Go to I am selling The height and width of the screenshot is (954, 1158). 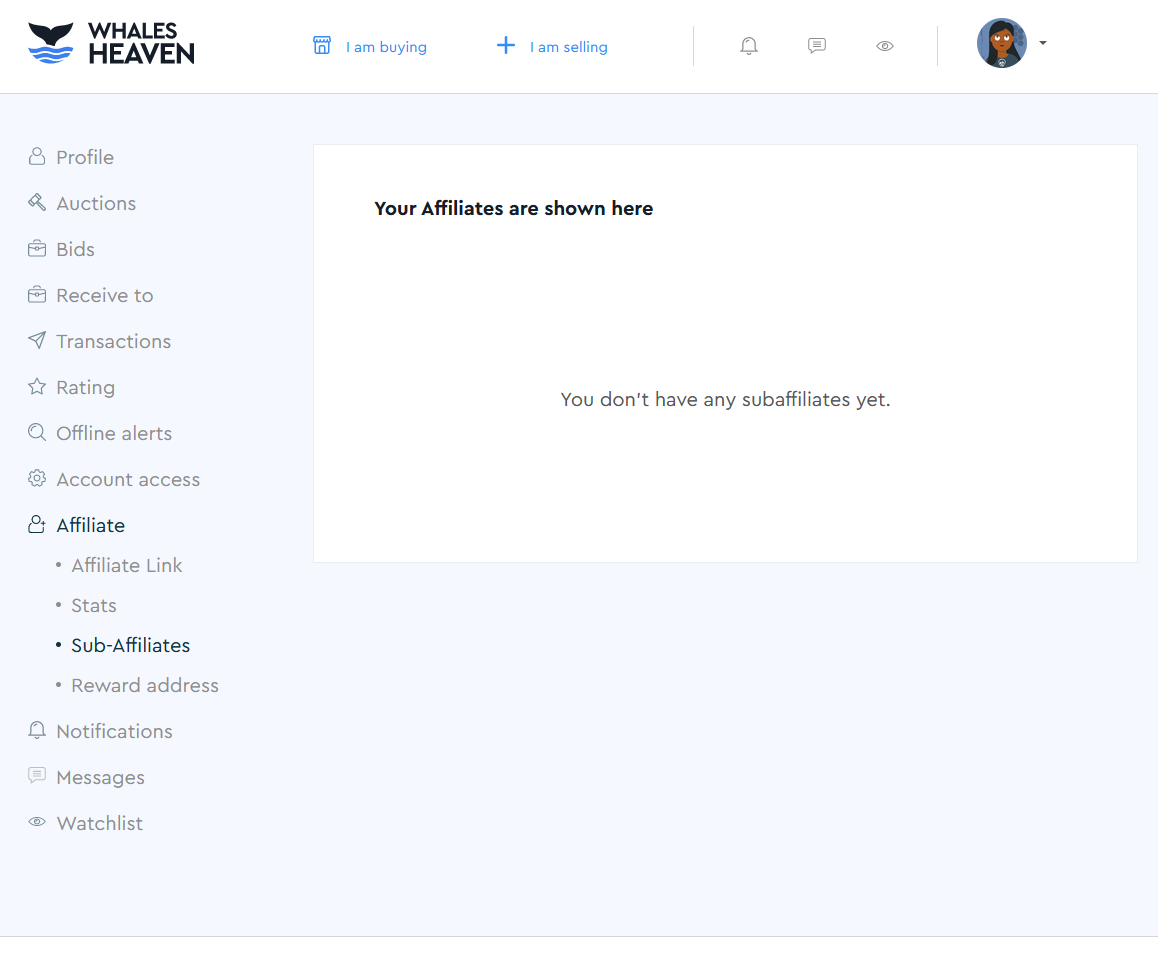(x=569, y=47)
